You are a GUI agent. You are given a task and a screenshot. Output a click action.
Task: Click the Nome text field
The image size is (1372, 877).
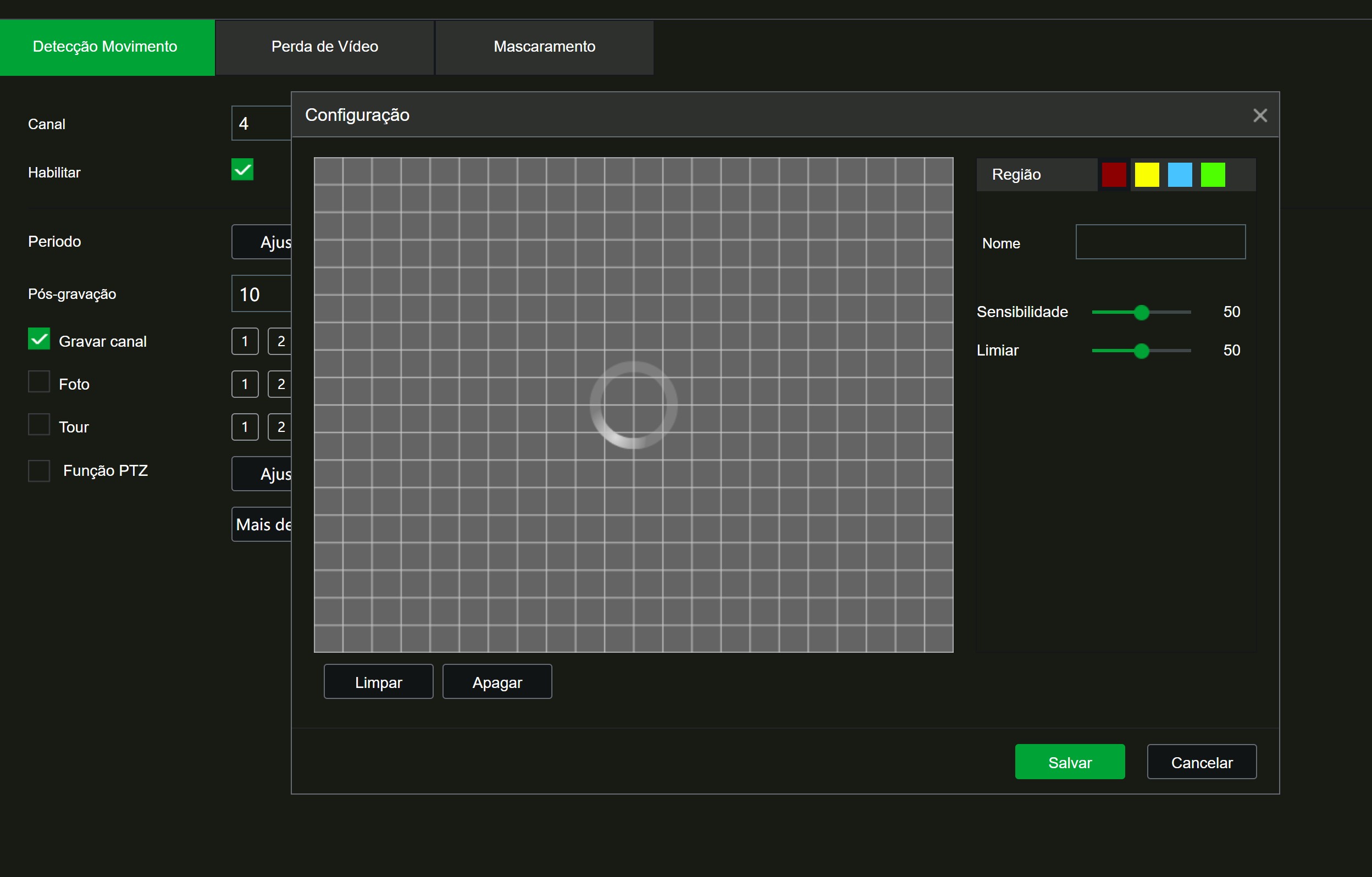pyautogui.click(x=1160, y=242)
